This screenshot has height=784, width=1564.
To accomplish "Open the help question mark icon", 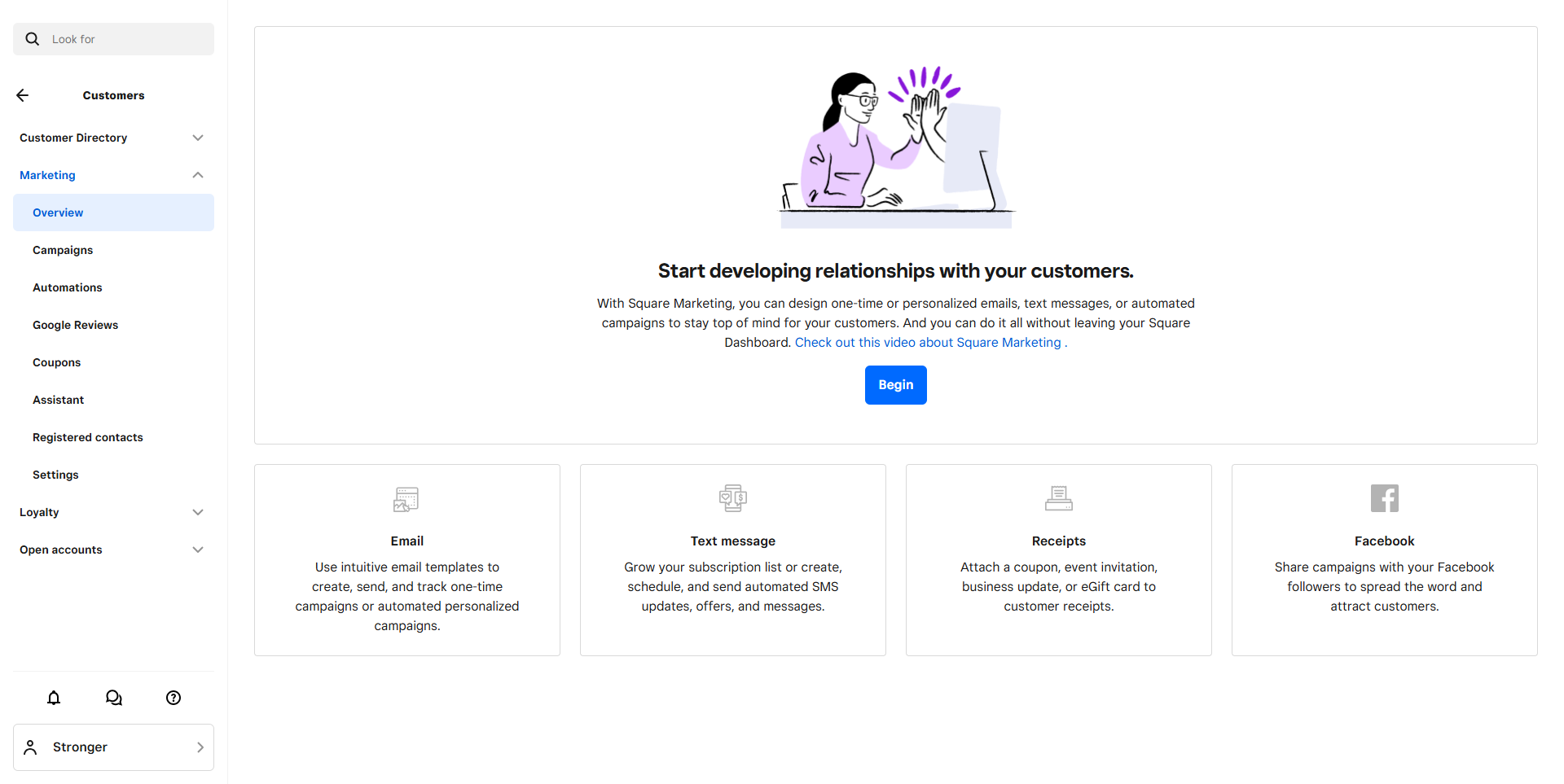I will tap(174, 698).
